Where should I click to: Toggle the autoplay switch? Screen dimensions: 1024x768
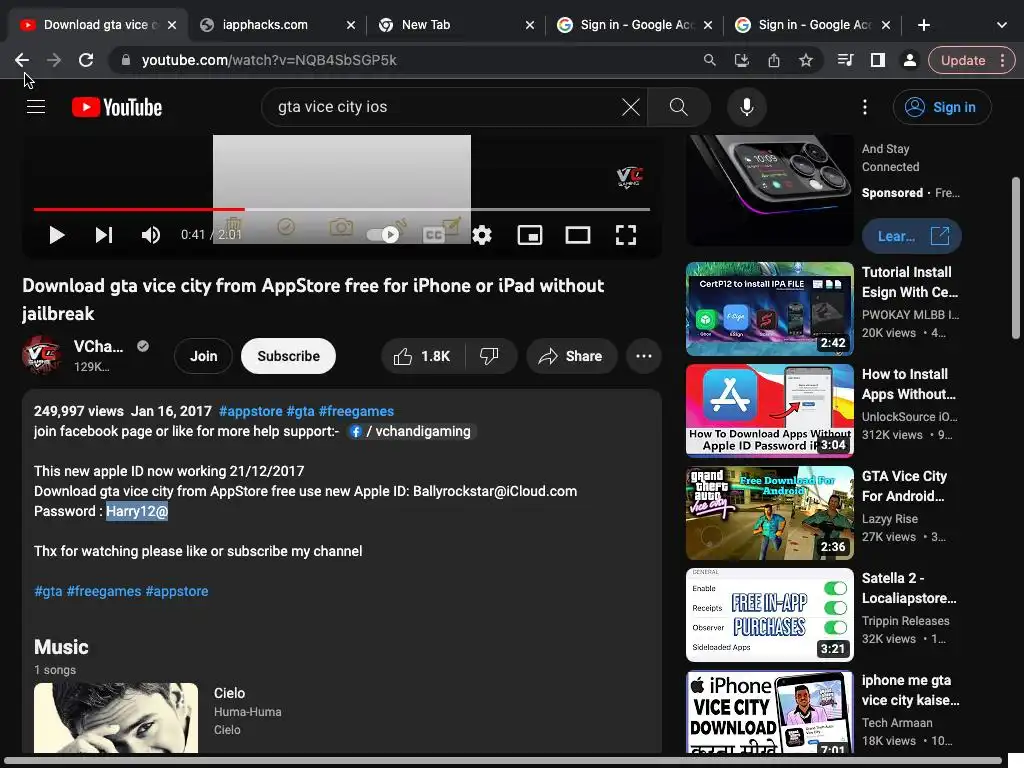(x=383, y=234)
